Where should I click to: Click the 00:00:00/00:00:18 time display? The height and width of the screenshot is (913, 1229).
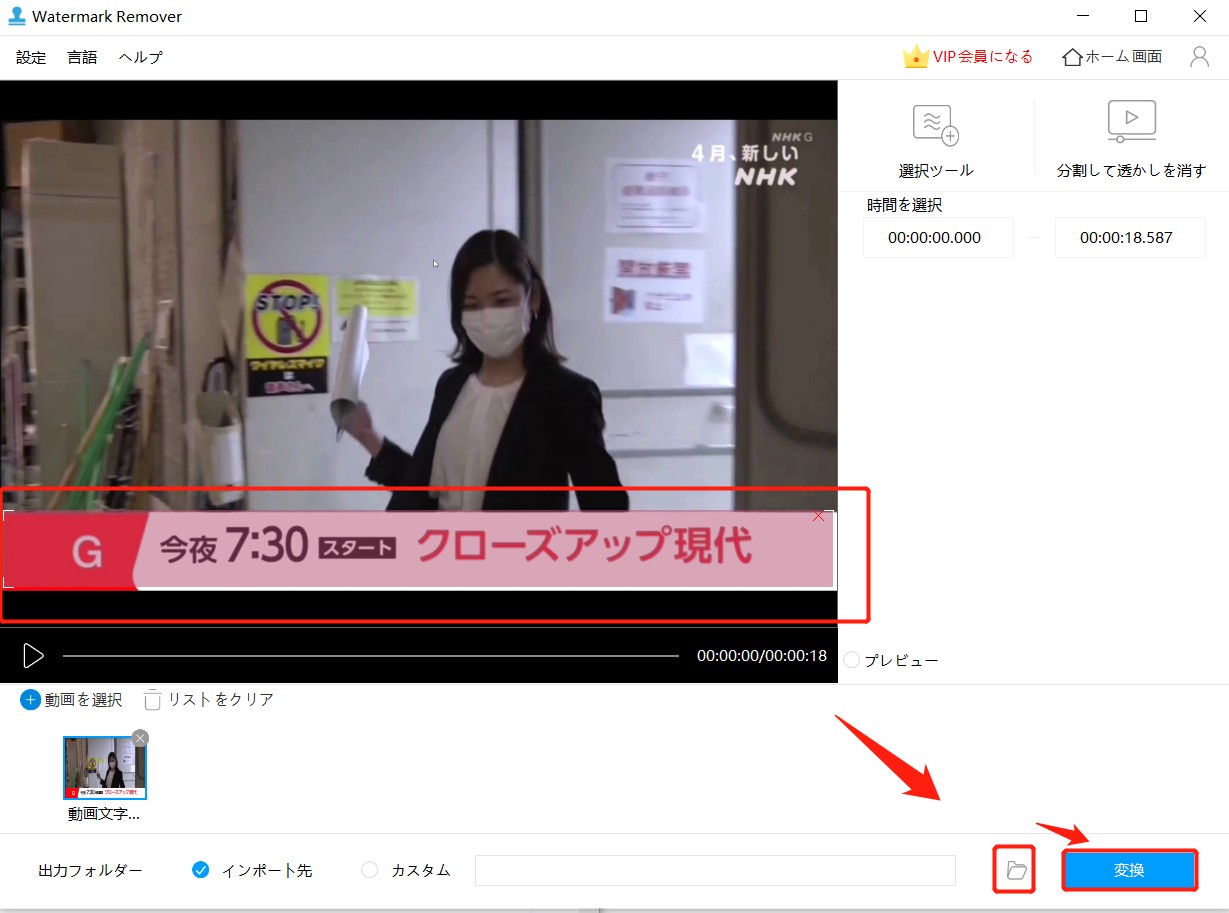[x=762, y=656]
